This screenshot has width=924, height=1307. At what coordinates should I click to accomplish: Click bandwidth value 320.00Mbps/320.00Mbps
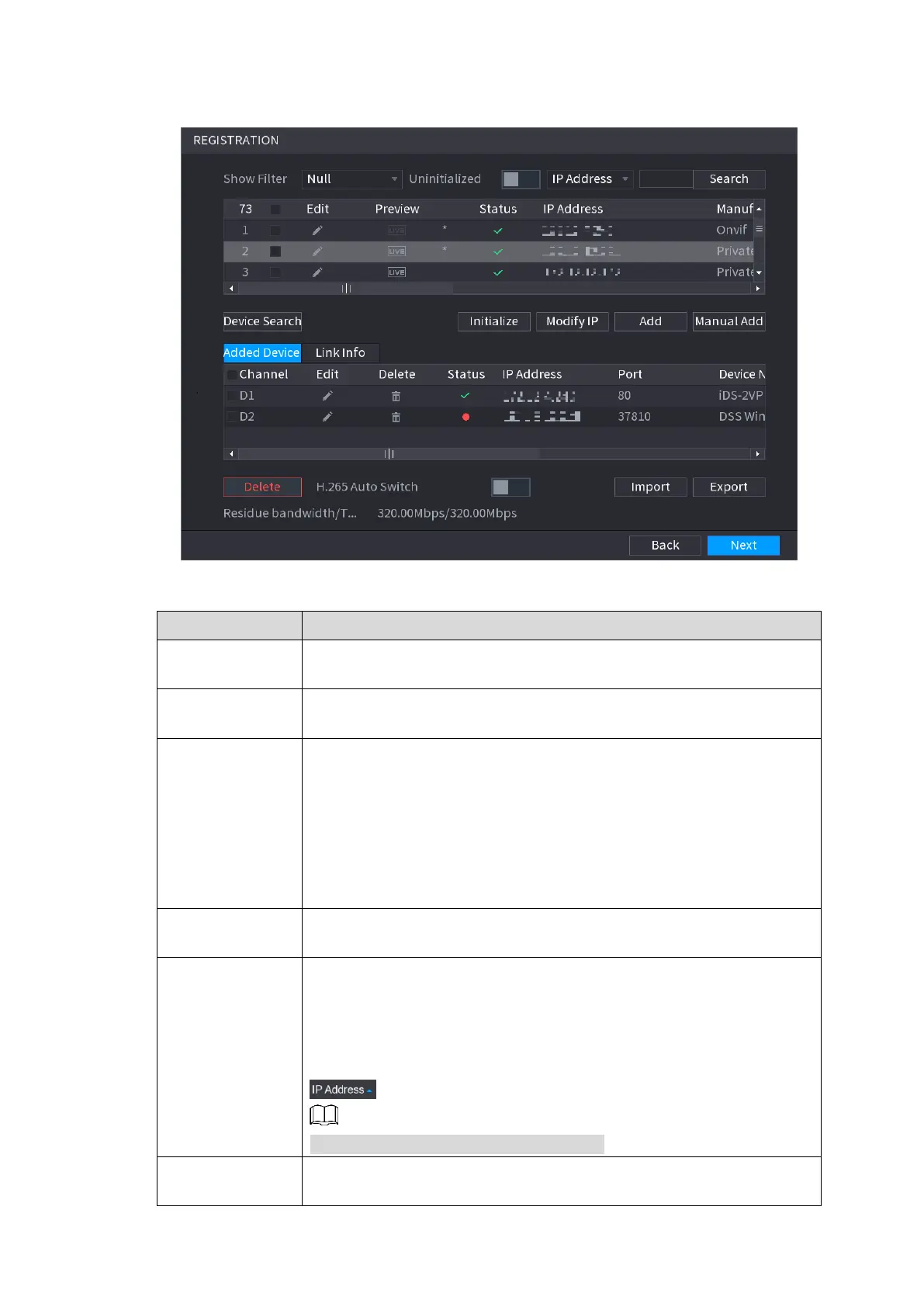click(x=447, y=514)
